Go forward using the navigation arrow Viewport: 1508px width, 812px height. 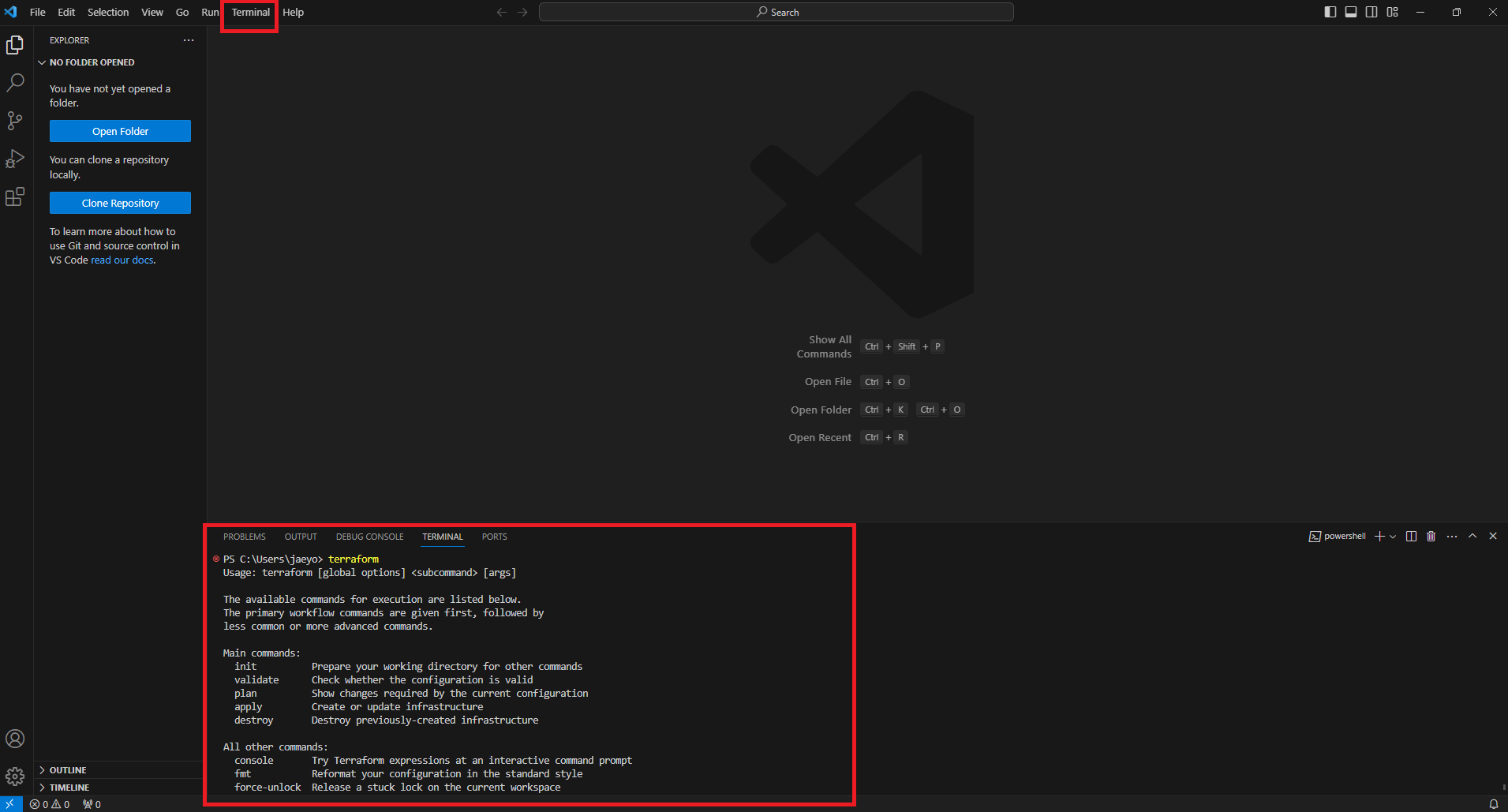tap(522, 12)
